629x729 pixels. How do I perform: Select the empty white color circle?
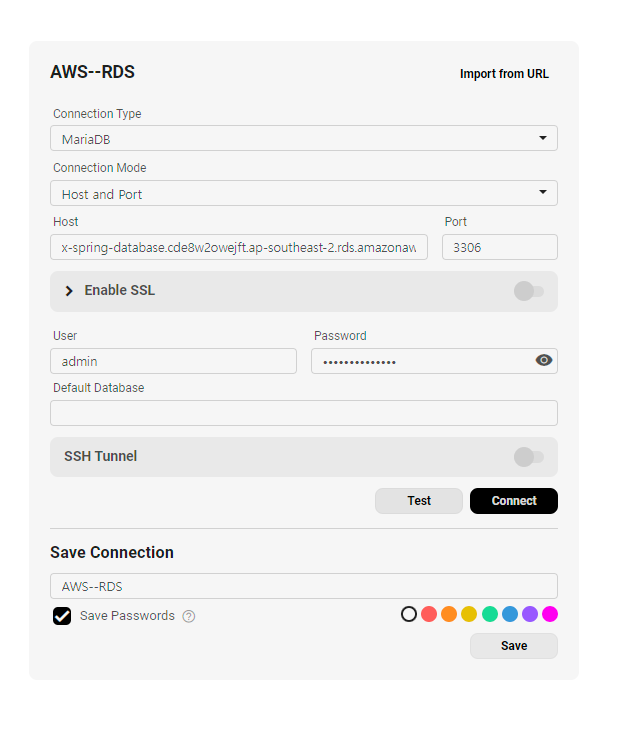409,614
